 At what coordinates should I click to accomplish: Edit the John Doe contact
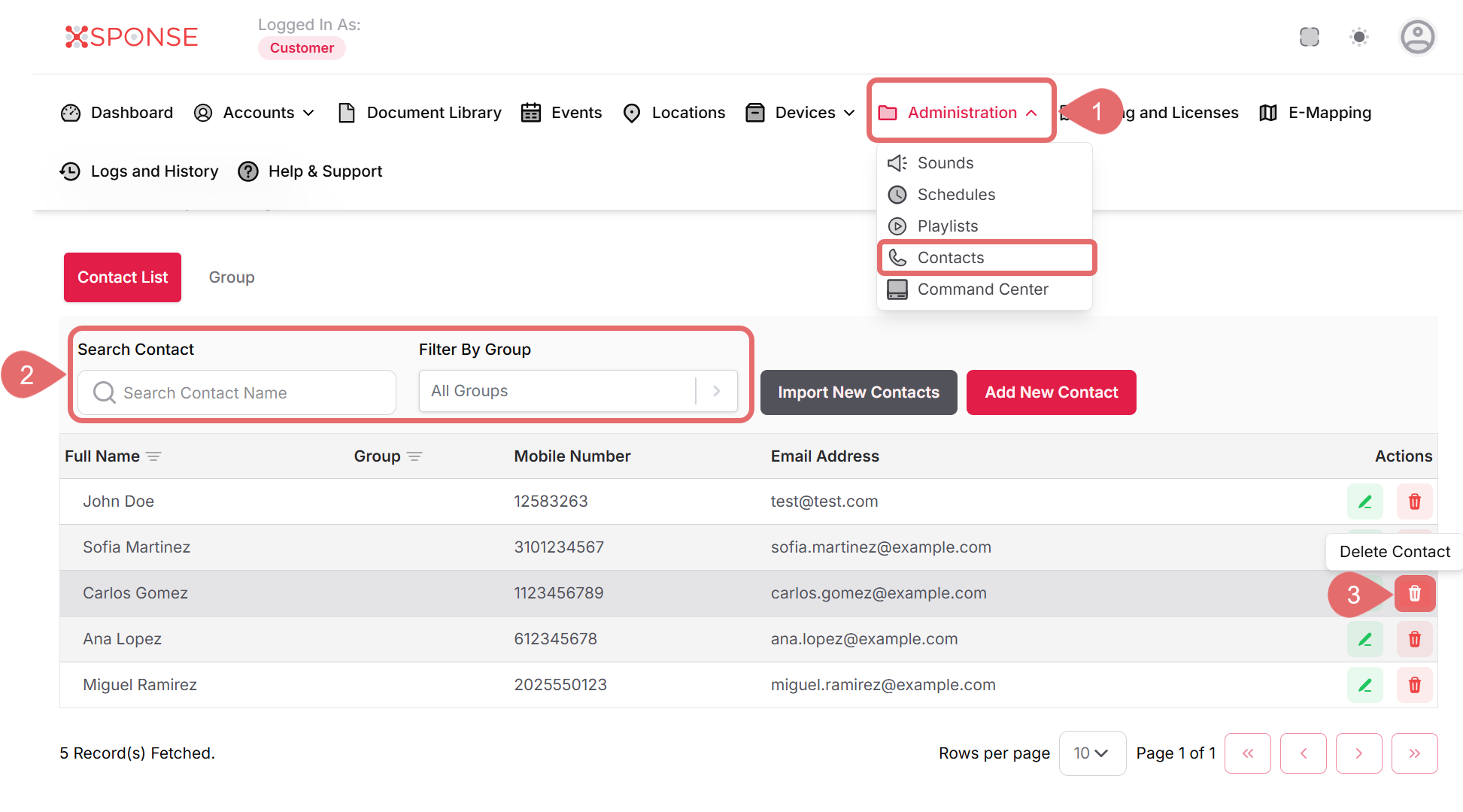(1364, 501)
